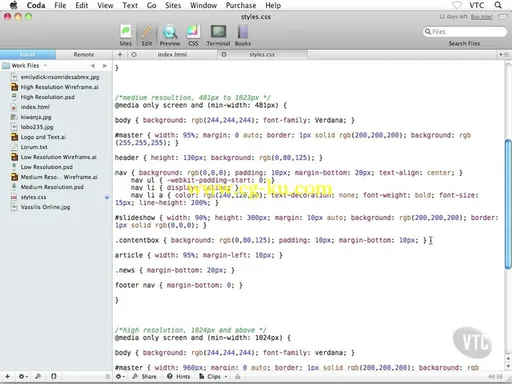
Task: Open the View menu
Action: [105, 5]
